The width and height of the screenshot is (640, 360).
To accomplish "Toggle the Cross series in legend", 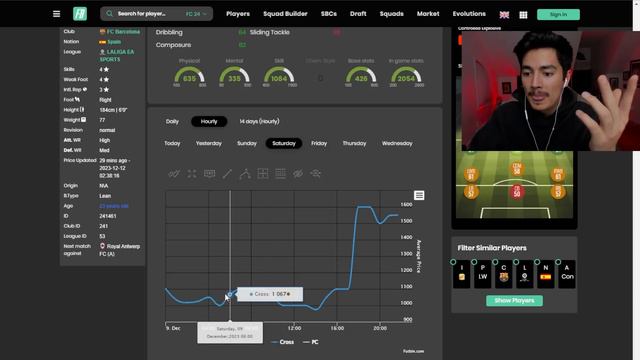I will [x=282, y=342].
